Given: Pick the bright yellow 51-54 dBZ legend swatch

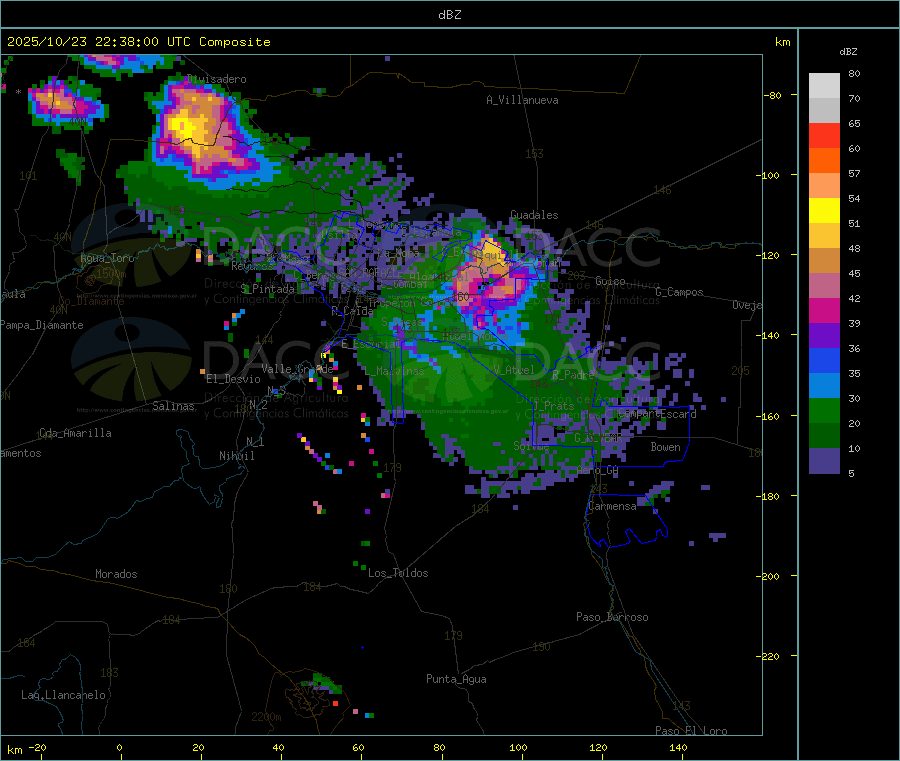Looking at the screenshot, I should (824, 211).
